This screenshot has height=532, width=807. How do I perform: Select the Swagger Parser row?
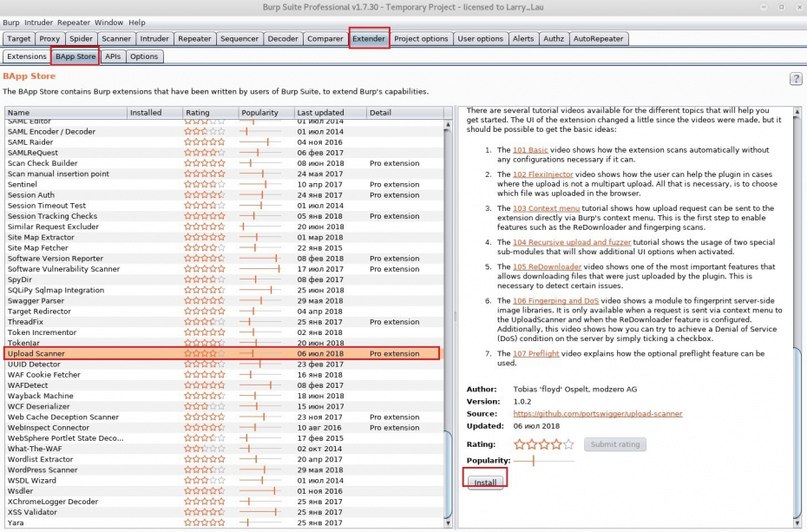(x=223, y=300)
